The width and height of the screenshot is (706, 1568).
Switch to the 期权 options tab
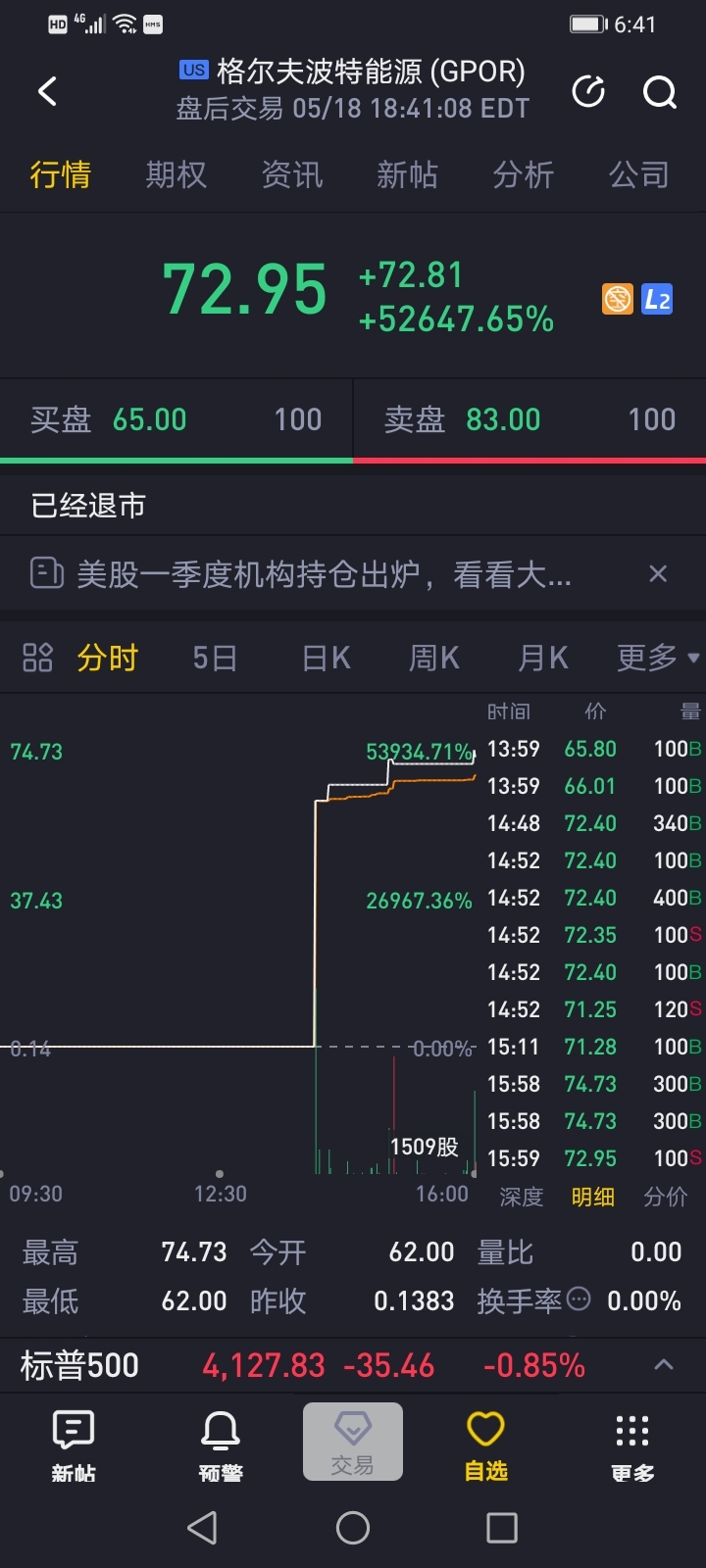click(x=176, y=174)
